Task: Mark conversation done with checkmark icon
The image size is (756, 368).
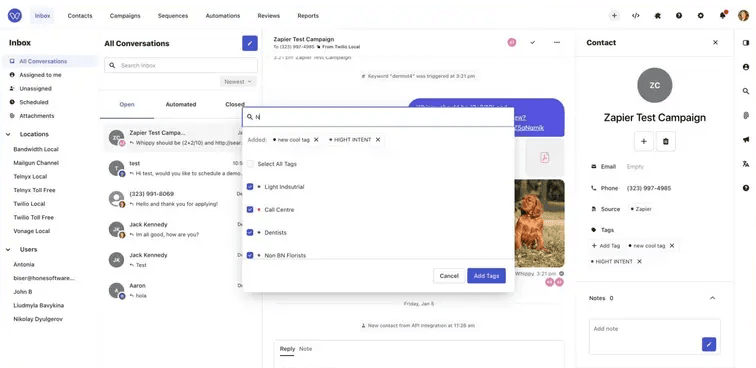Action: point(533,42)
